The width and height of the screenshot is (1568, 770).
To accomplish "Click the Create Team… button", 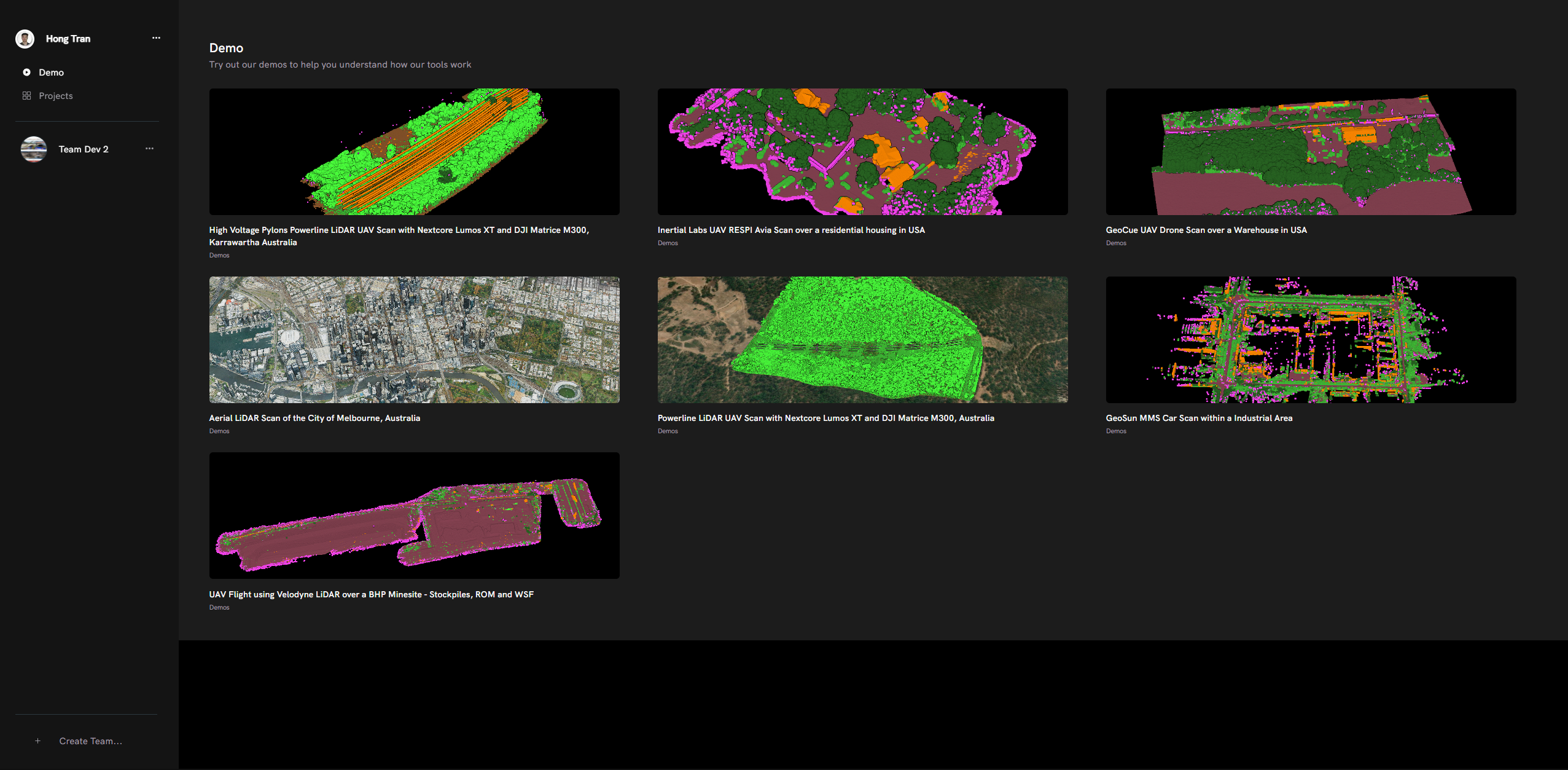I will tap(90, 741).
